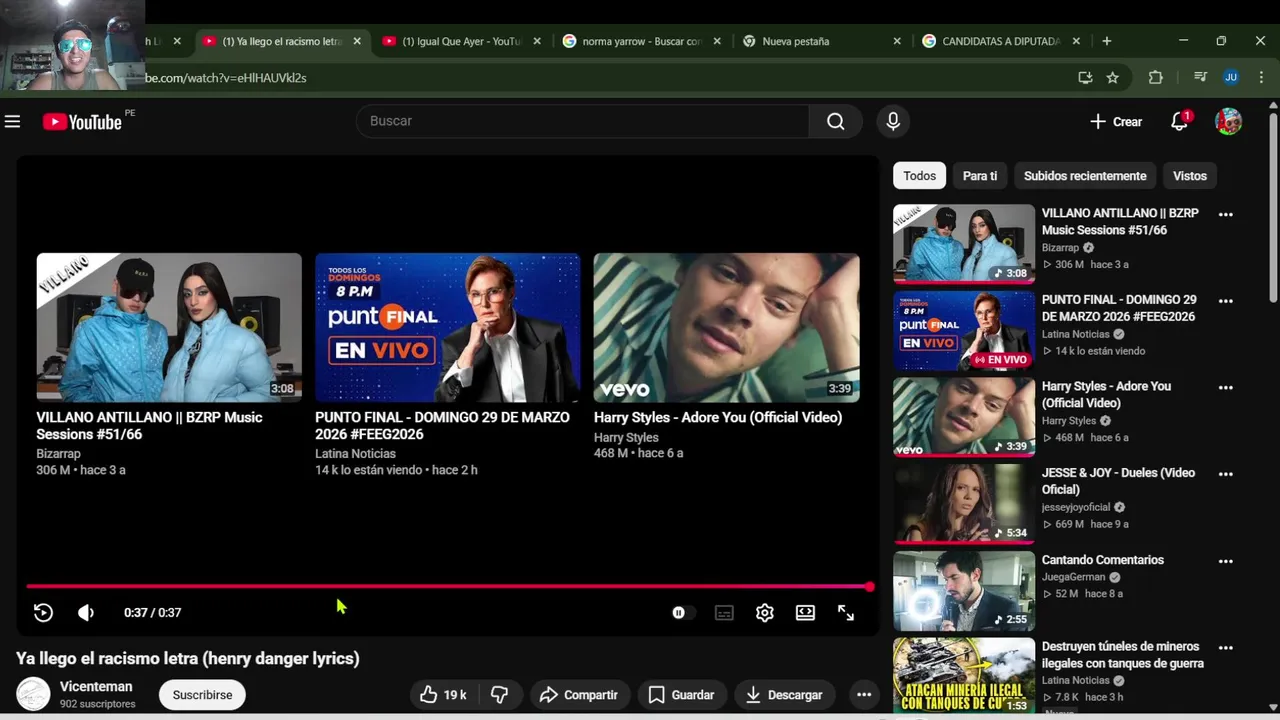Mute the video with the speaker icon
Screen dimensions: 1280x720
pyautogui.click(x=86, y=613)
